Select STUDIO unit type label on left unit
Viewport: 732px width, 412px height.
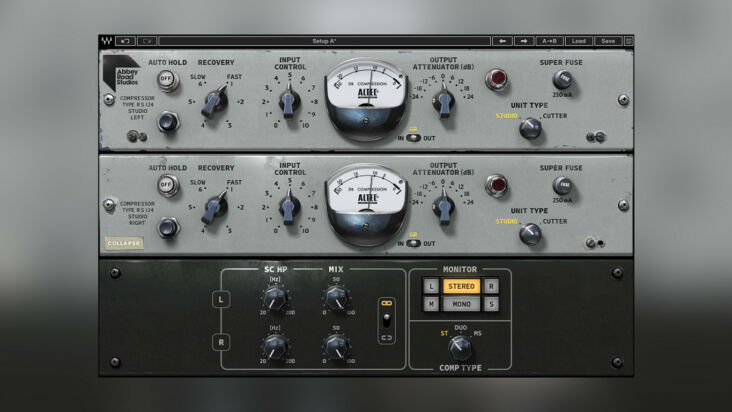point(507,116)
